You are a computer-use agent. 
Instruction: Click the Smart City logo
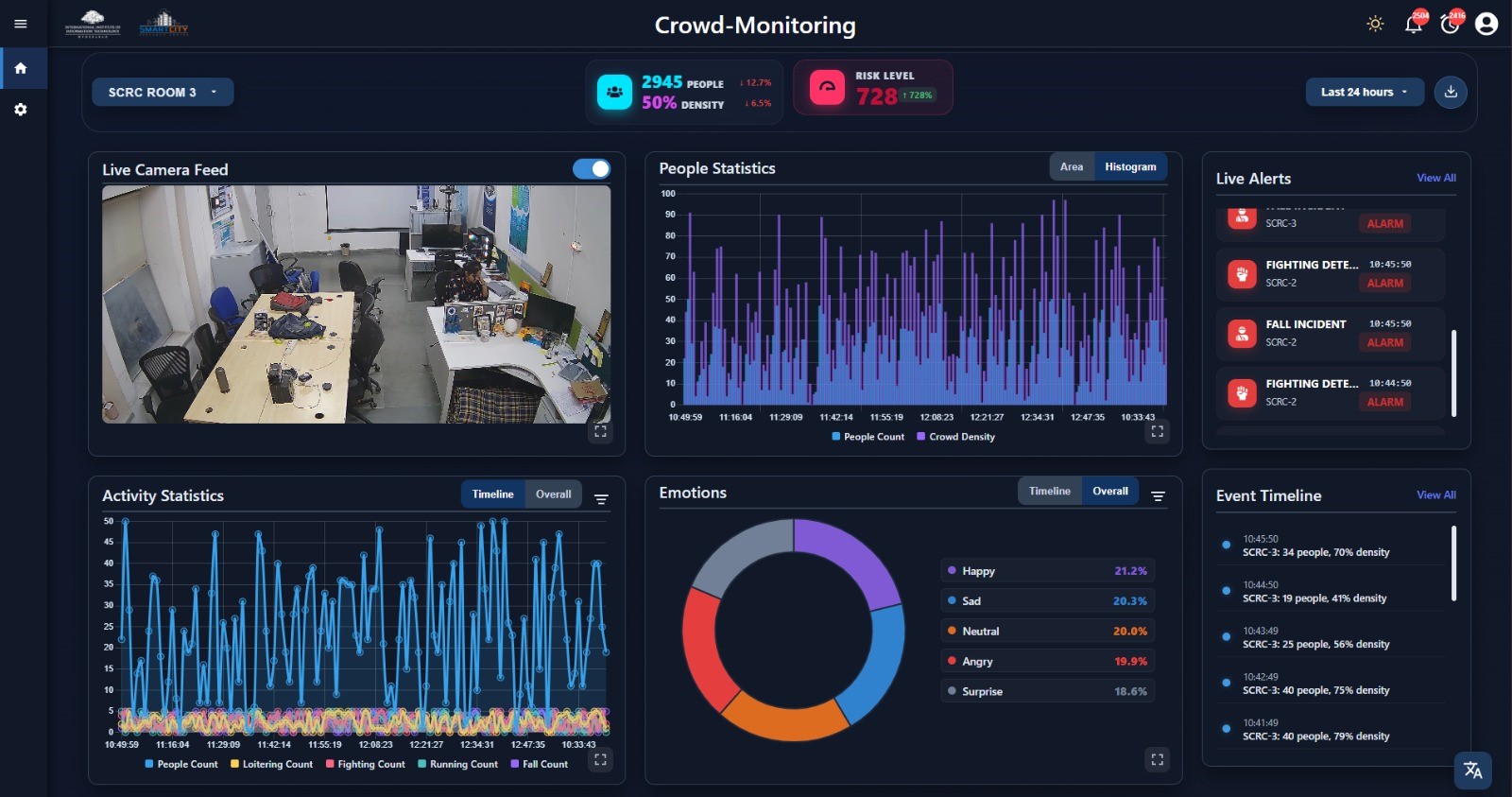(163, 24)
